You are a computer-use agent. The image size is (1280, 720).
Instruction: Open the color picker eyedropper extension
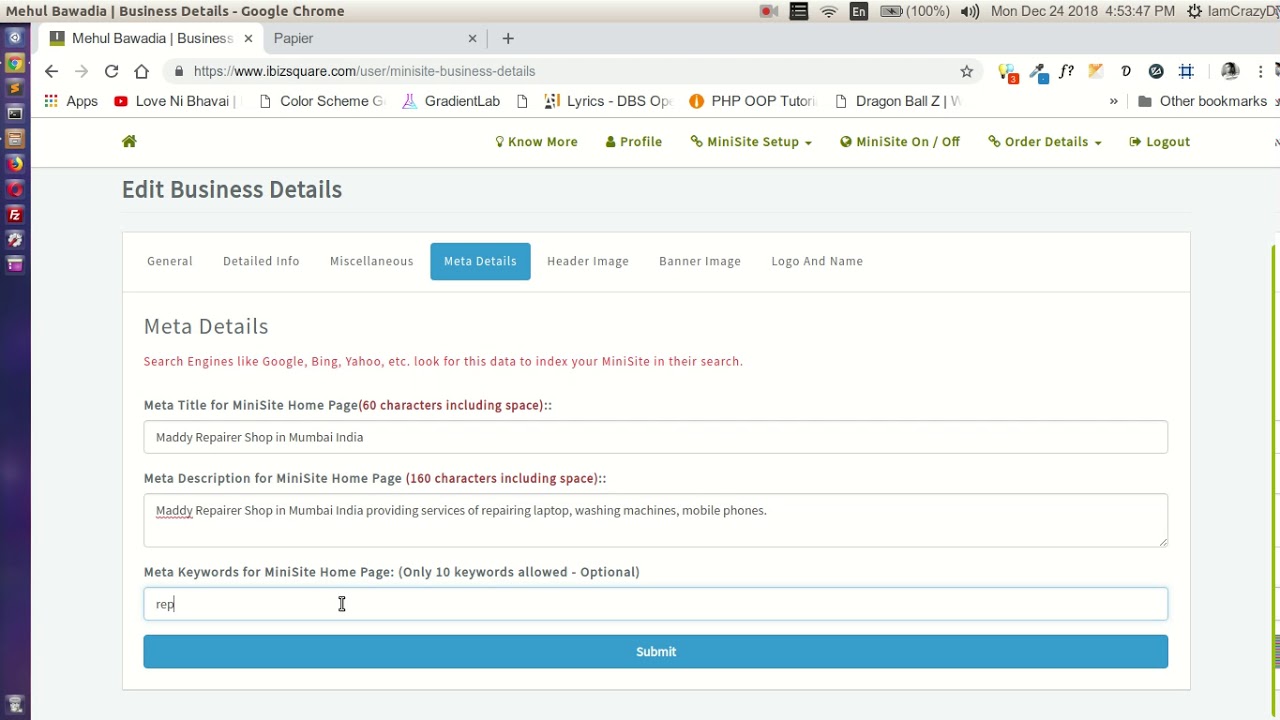tap(1038, 72)
